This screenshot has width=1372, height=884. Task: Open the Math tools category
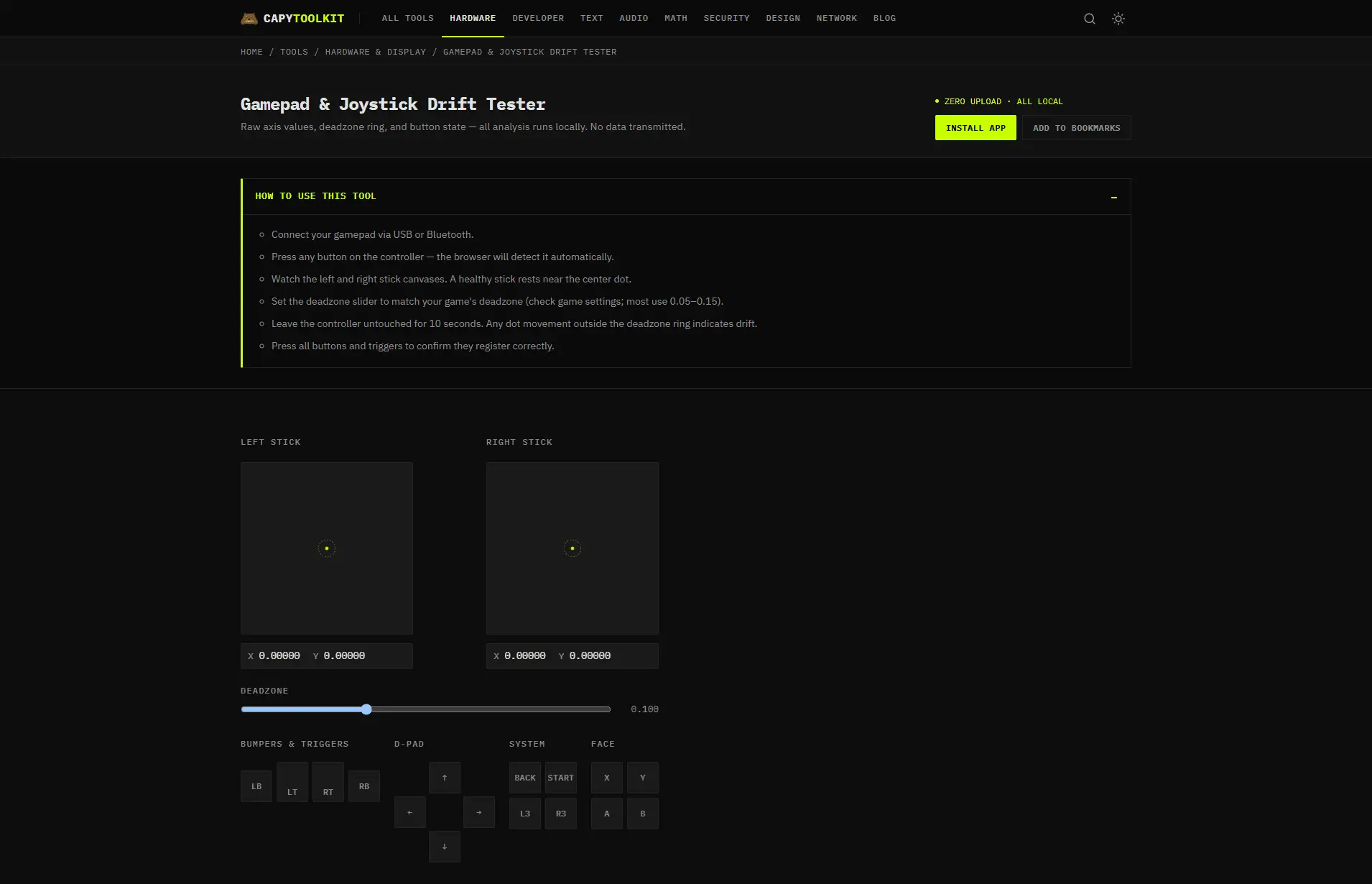(676, 18)
